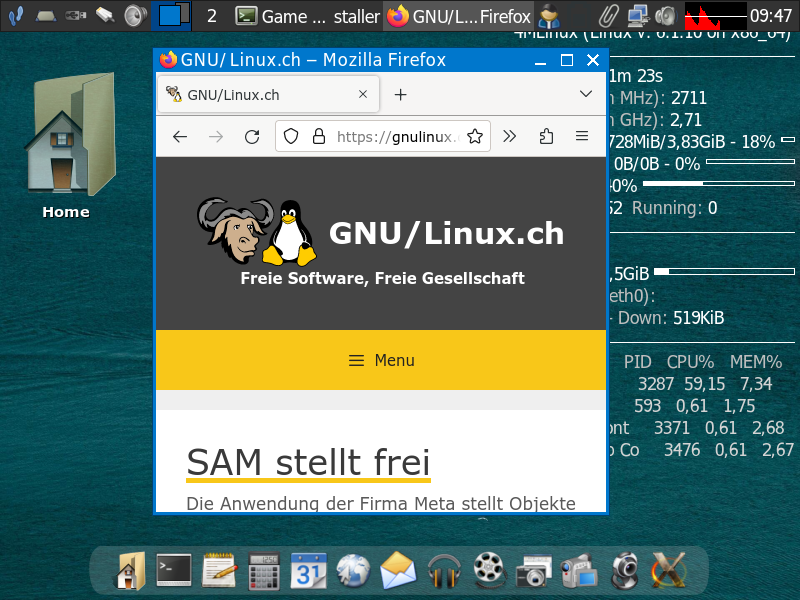Open camcorder screen recorder in dock
800x600 pixels.
(x=579, y=571)
